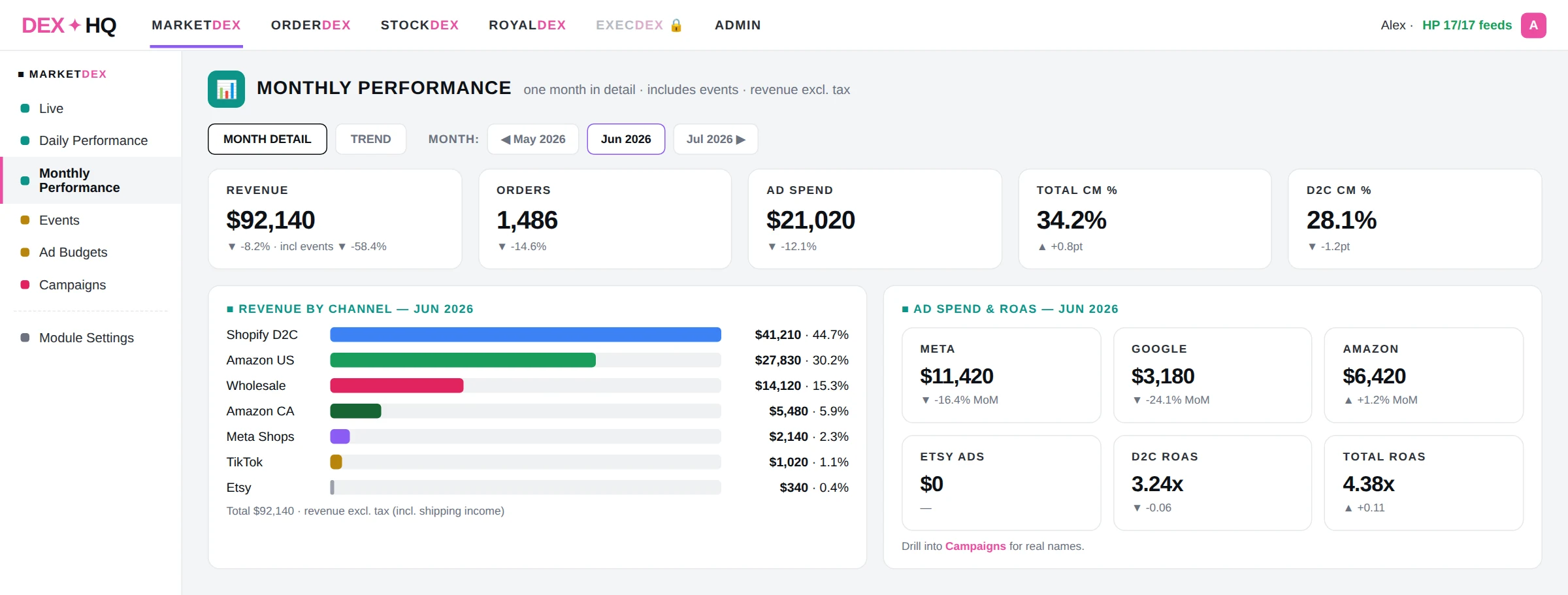This screenshot has width=1568, height=595.
Task: Open the MARKETDEX top tab
Action: pyautogui.click(x=197, y=25)
